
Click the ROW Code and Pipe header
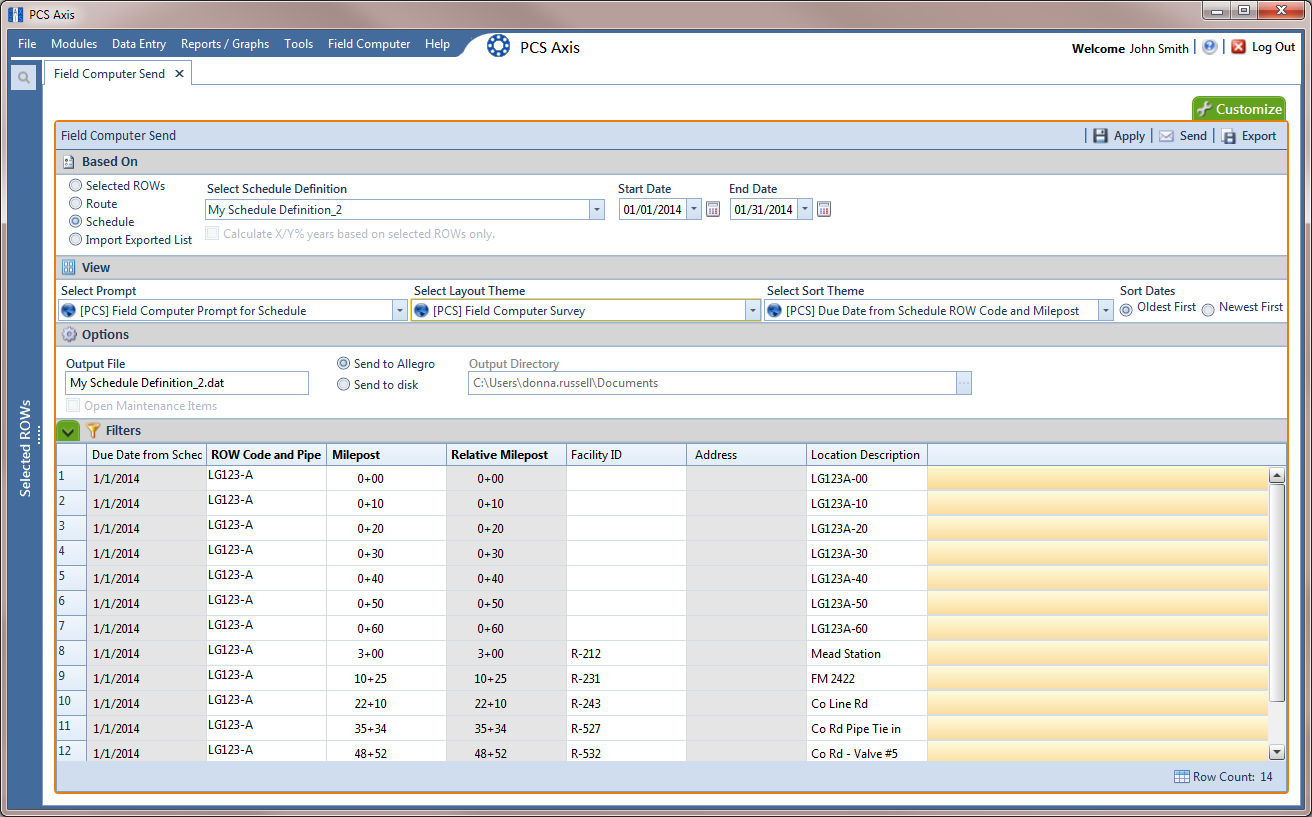(x=266, y=455)
